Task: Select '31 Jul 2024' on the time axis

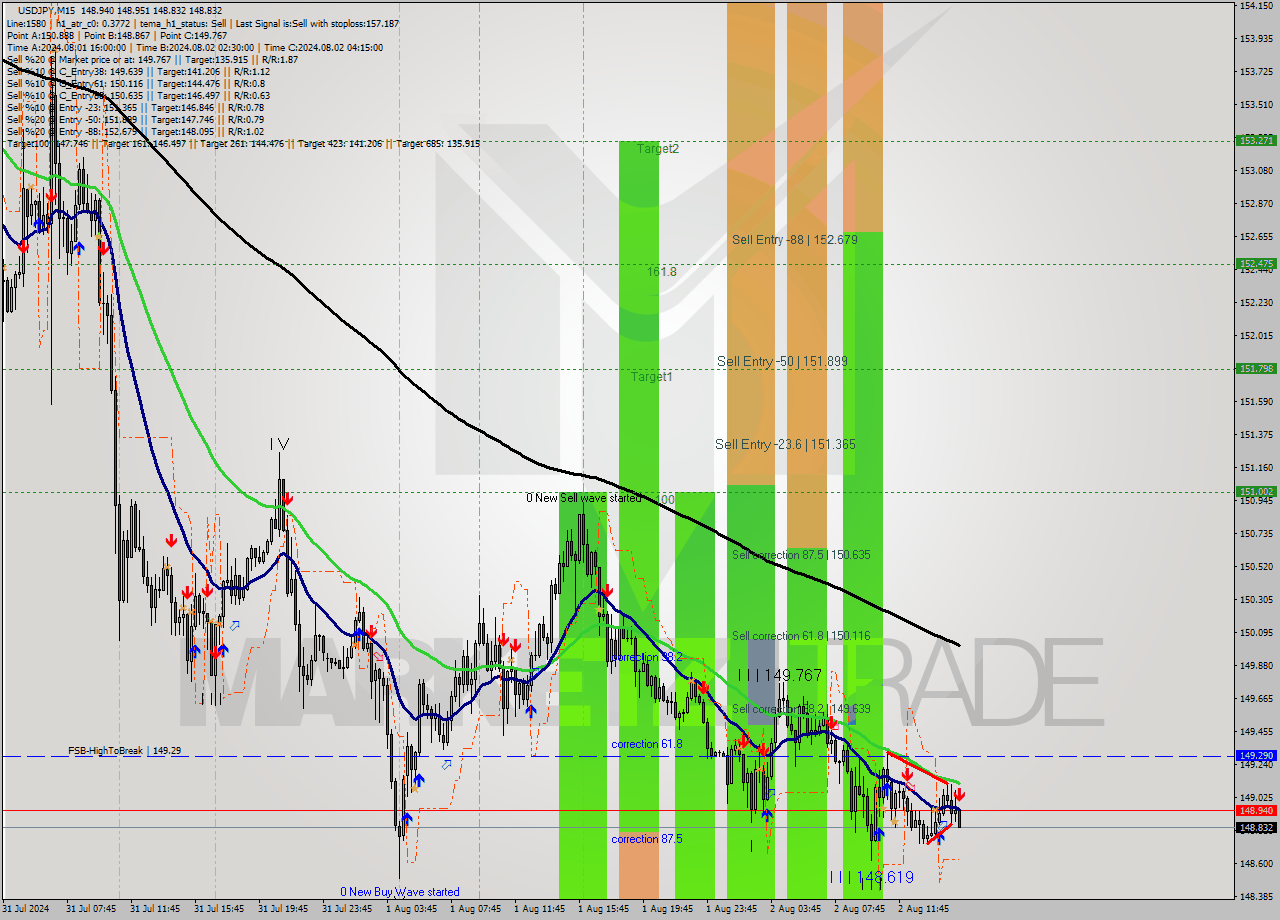Action: coord(26,909)
